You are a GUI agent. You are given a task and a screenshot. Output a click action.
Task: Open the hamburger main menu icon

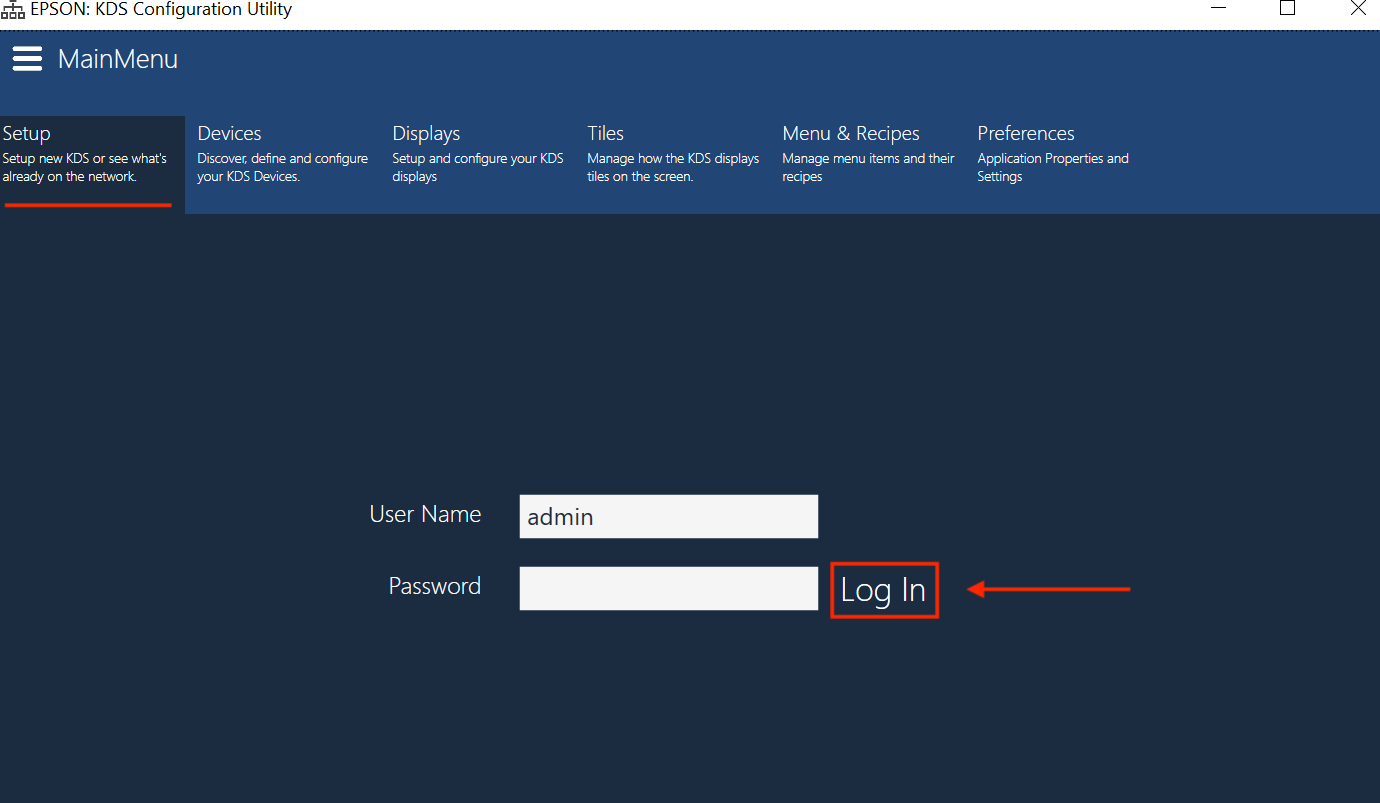click(27, 59)
